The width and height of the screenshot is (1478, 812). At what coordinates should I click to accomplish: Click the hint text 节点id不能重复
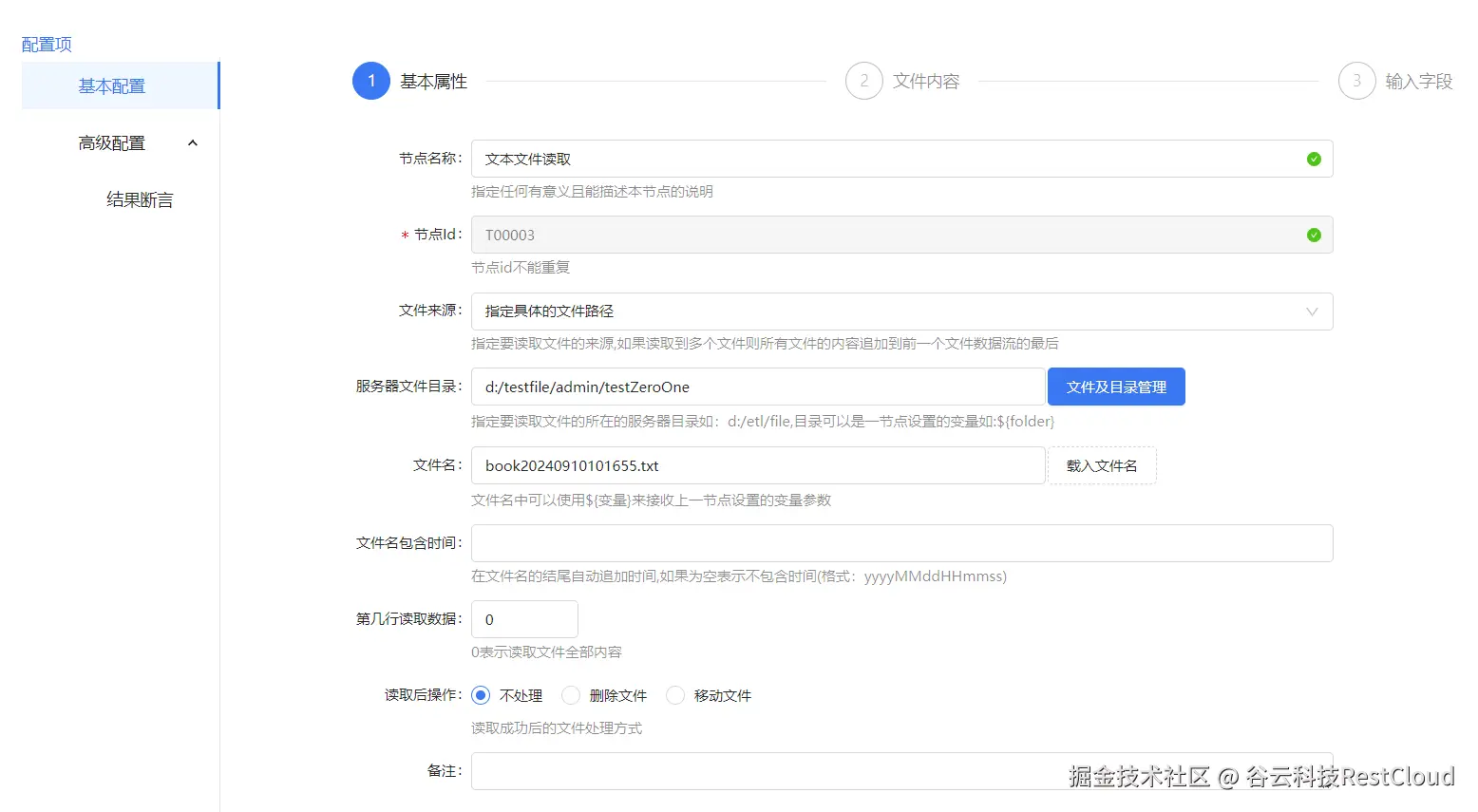coord(521,268)
